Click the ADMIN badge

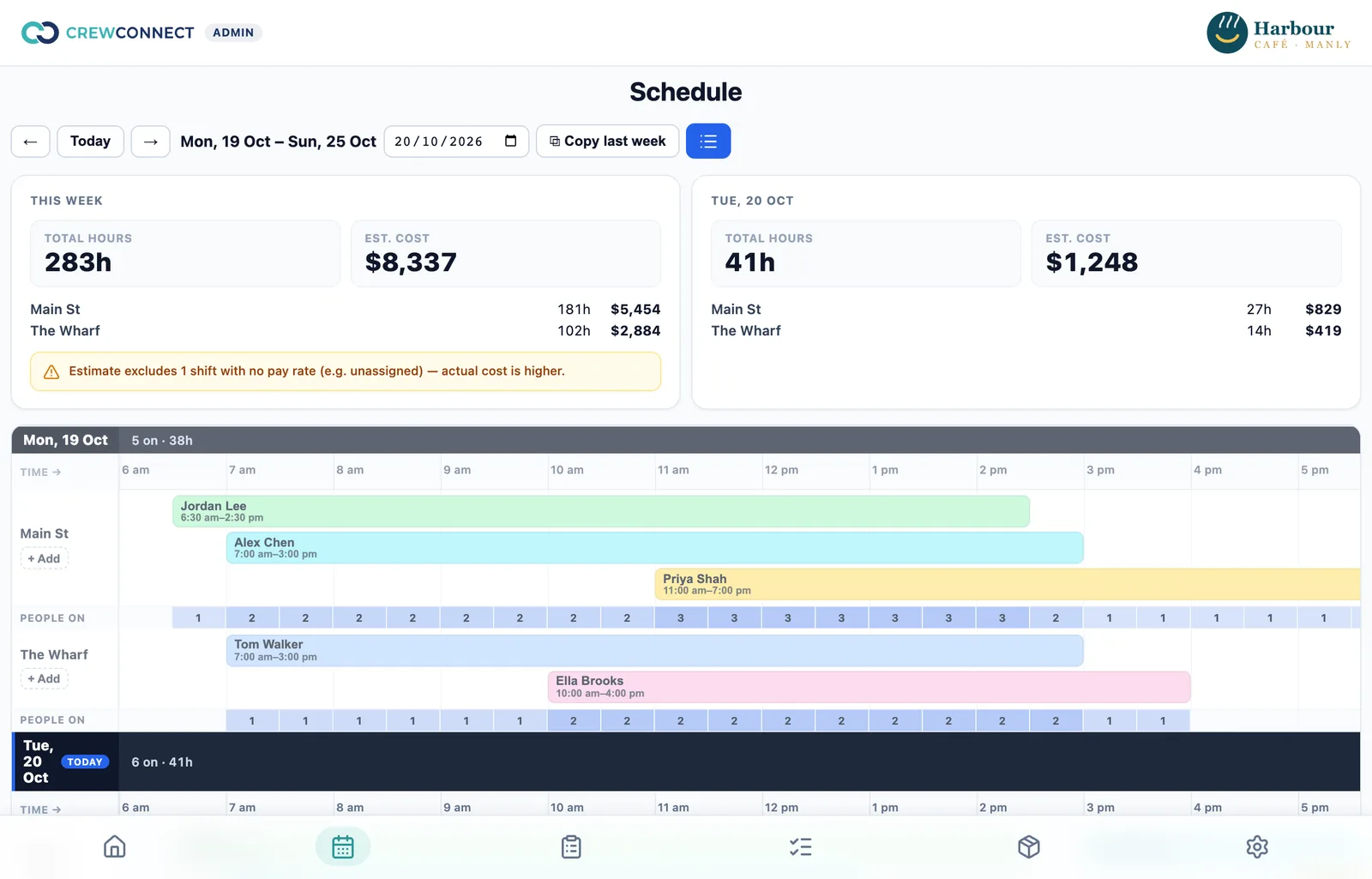(x=233, y=33)
